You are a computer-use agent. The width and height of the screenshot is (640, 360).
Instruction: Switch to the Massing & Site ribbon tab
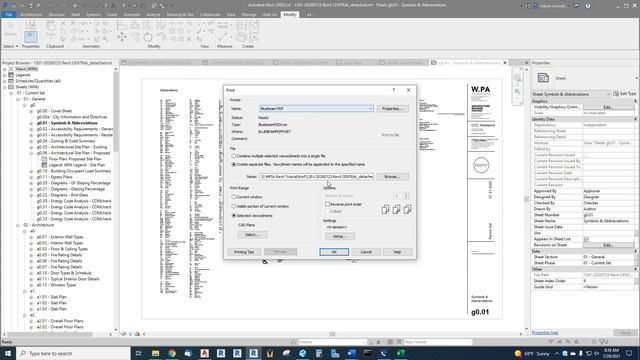[180, 14]
